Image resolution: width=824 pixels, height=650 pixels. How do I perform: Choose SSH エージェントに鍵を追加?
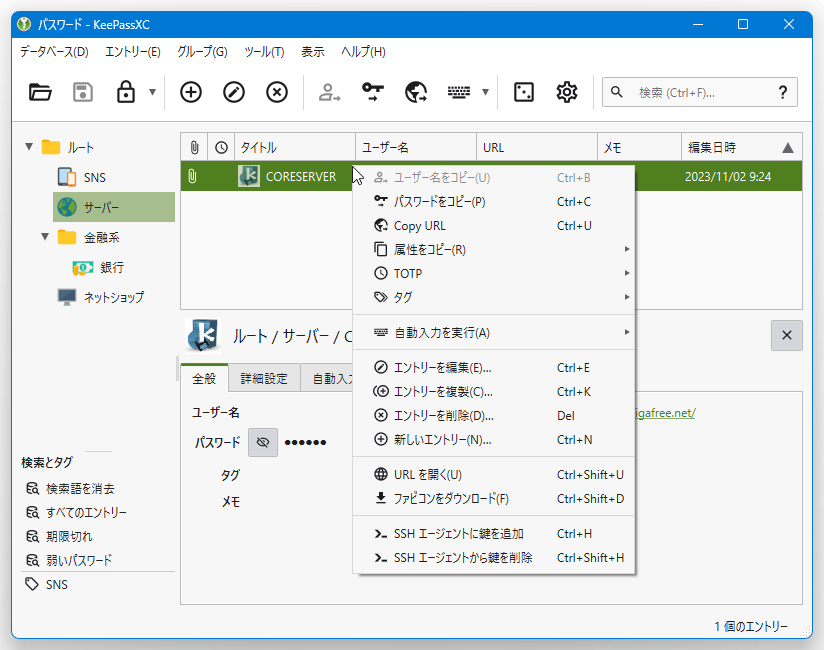pyautogui.click(x=493, y=534)
